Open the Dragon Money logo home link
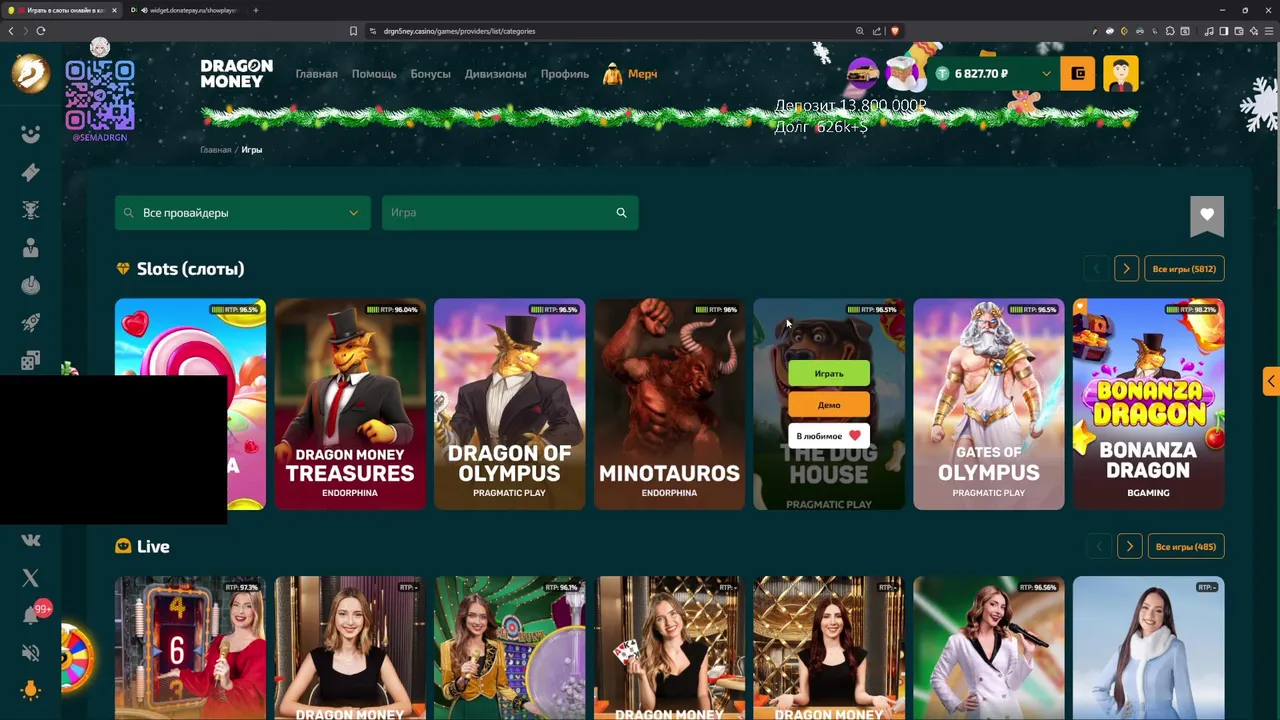The width and height of the screenshot is (1280, 720). point(236,73)
